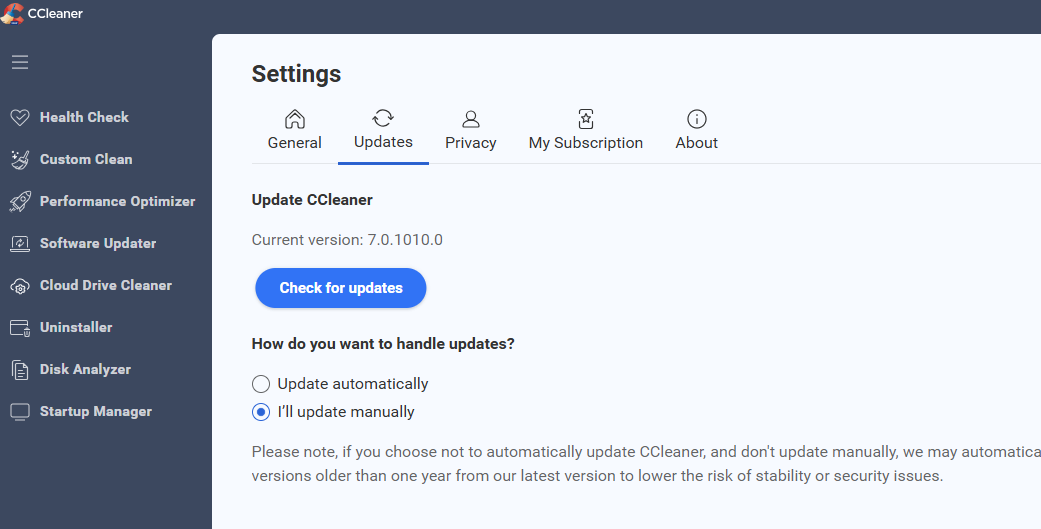This screenshot has height=529, width=1041.
Task: Select the Custom Clean broom icon
Action: (x=20, y=159)
